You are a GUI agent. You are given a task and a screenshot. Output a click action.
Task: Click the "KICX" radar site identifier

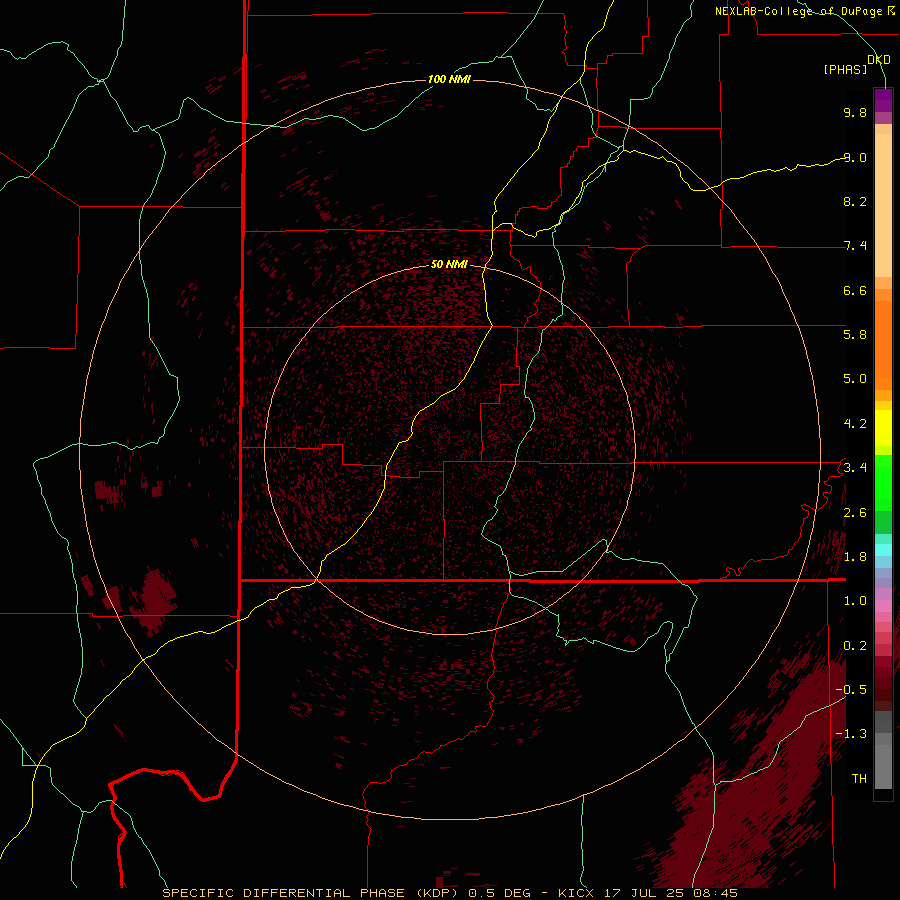[x=576, y=893]
